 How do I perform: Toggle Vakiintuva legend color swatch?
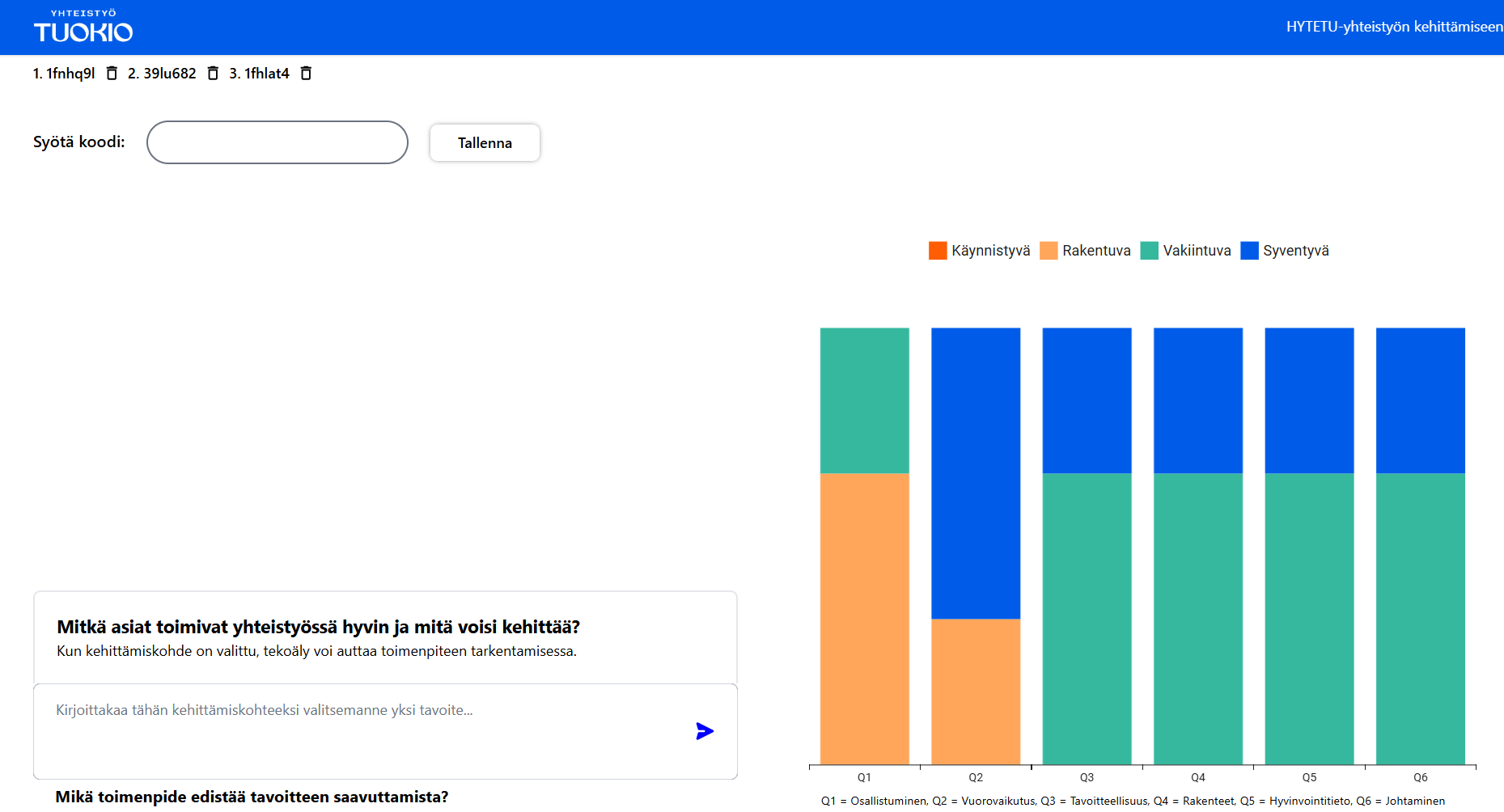pyautogui.click(x=1150, y=251)
